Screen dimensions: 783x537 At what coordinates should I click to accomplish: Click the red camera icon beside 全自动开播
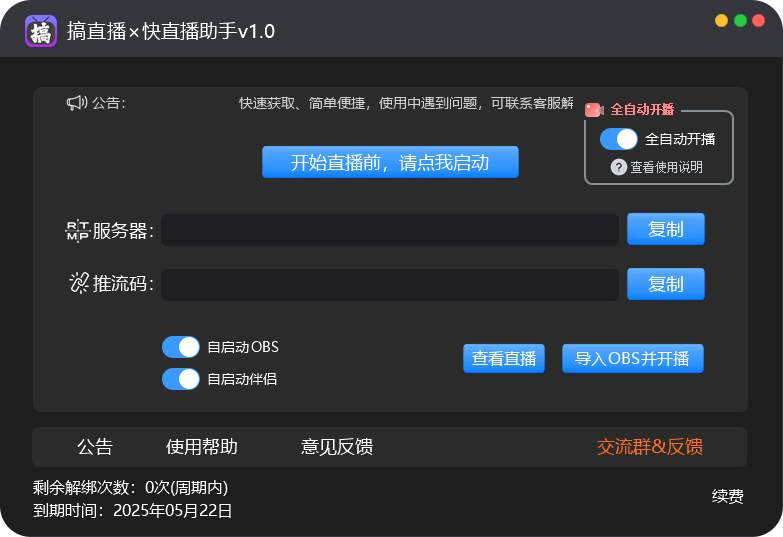(x=594, y=110)
